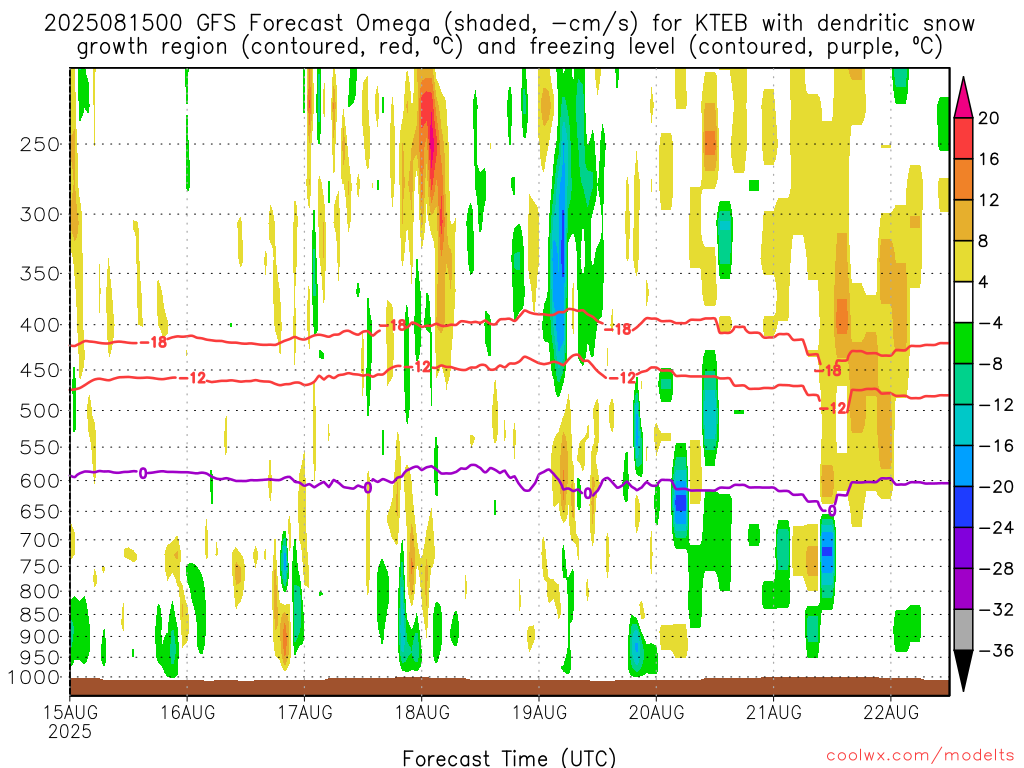Viewport: 1024px width, 768px height.
Task: Click the colorbar value label -36
Action: click(996, 650)
